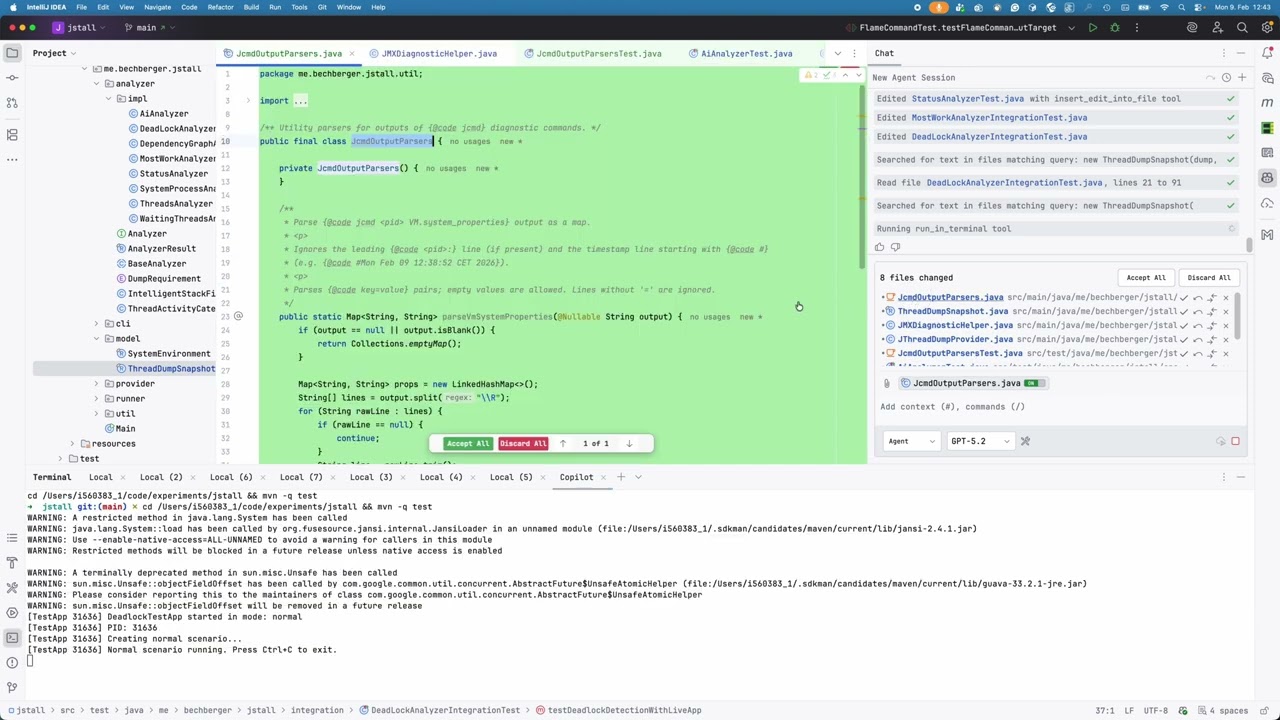The image size is (1280, 720).
Task: Accept changes for ThreadDumpSnapshot.java checkmark
Action: (x=1184, y=311)
